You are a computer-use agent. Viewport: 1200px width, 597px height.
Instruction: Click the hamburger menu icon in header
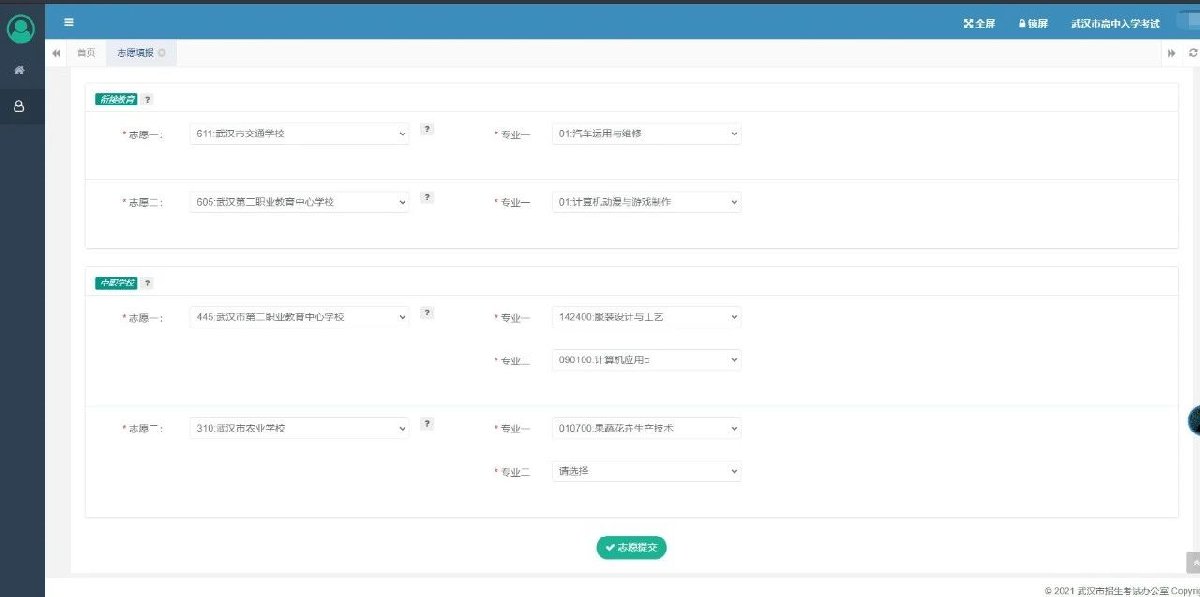[68, 22]
